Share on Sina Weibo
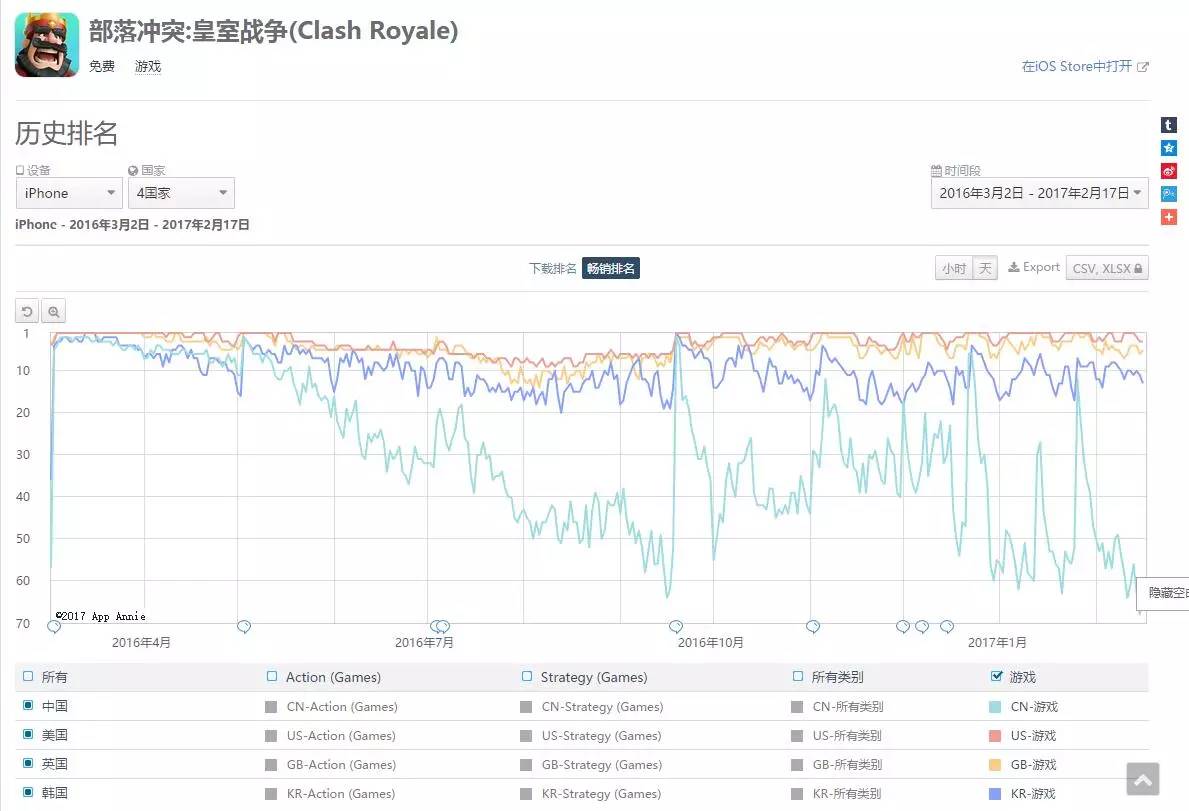Viewport: 1189px width, 811px height. click(x=1169, y=171)
